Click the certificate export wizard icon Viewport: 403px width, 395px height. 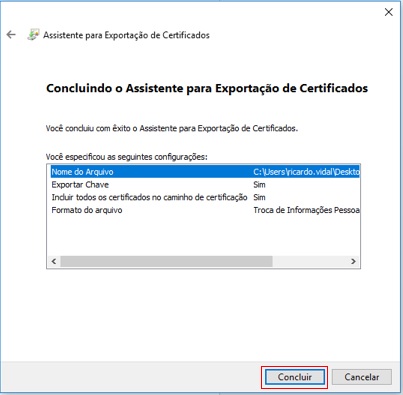tap(33, 35)
